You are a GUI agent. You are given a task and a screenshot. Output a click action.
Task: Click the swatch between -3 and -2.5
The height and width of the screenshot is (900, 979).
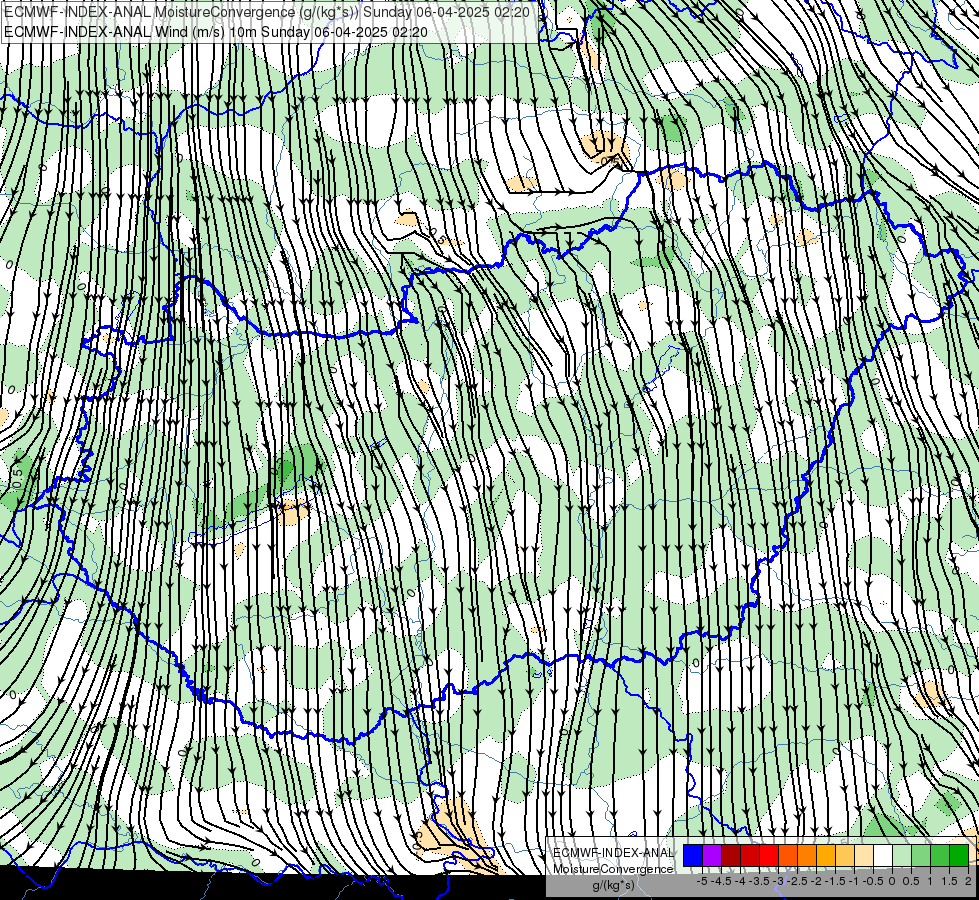[788, 856]
